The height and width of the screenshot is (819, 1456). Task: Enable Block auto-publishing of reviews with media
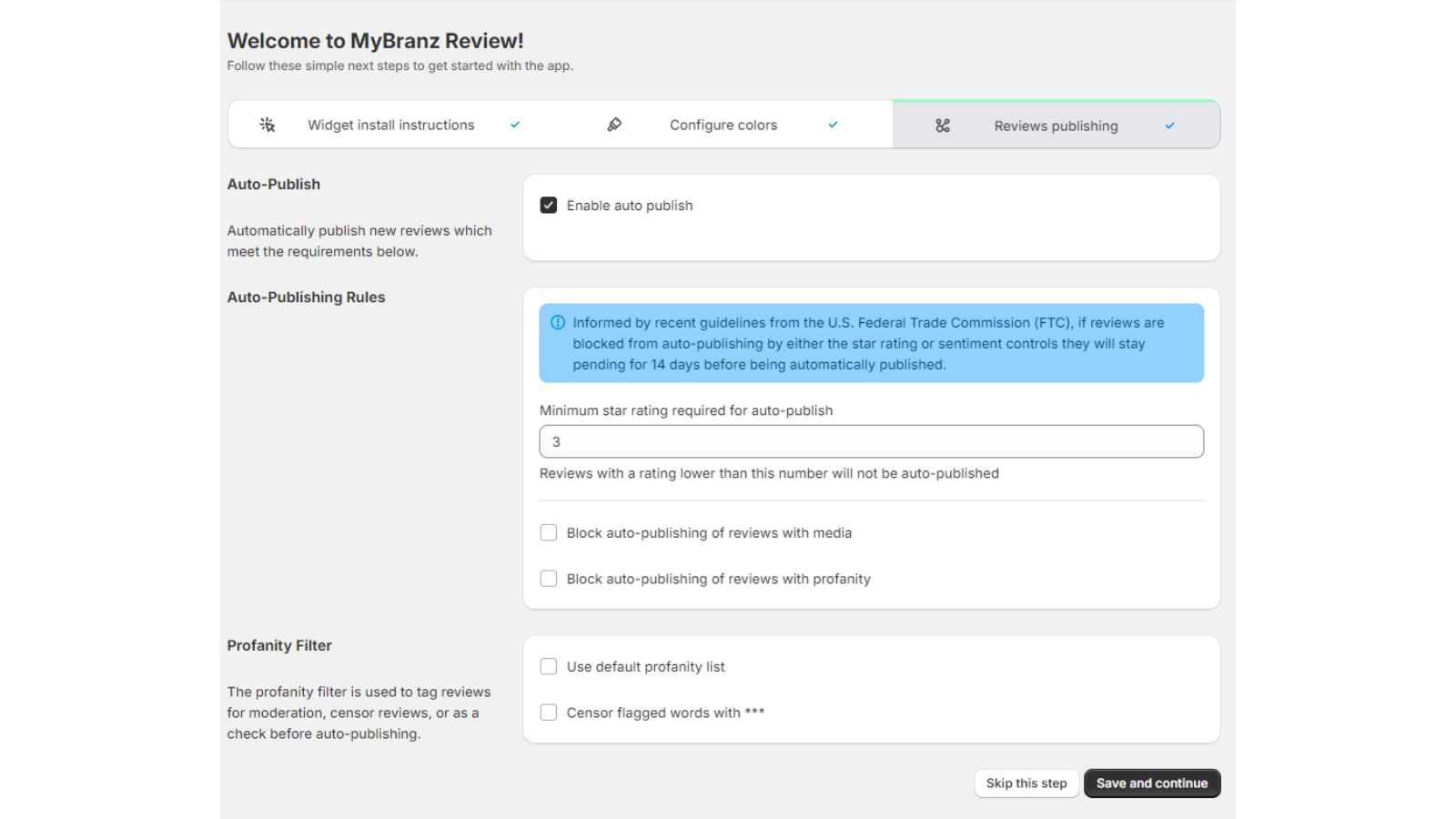(549, 532)
